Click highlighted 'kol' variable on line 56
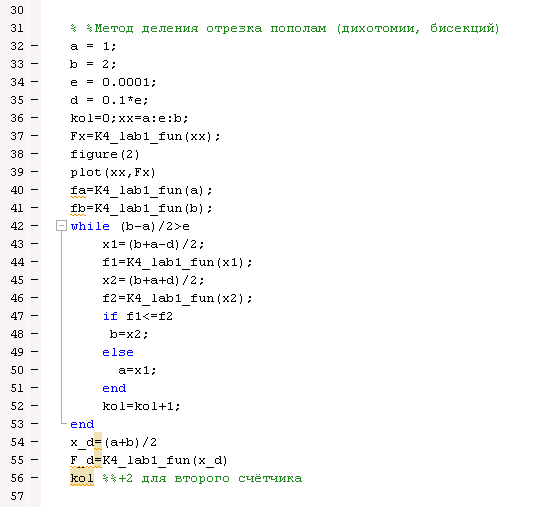 click(x=82, y=478)
